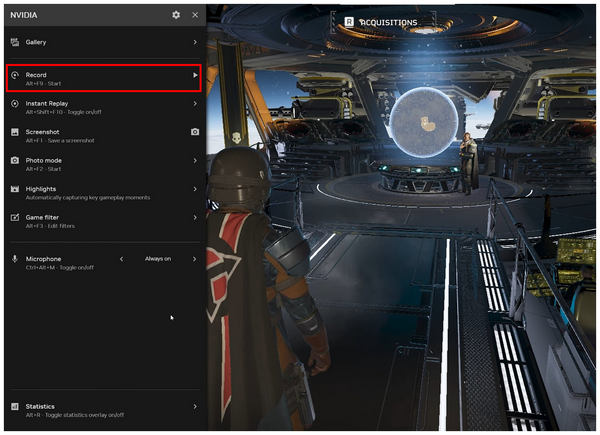Screen dimensions: 600x435
Task: Click the Instant Replay icon
Action: pos(15,103)
